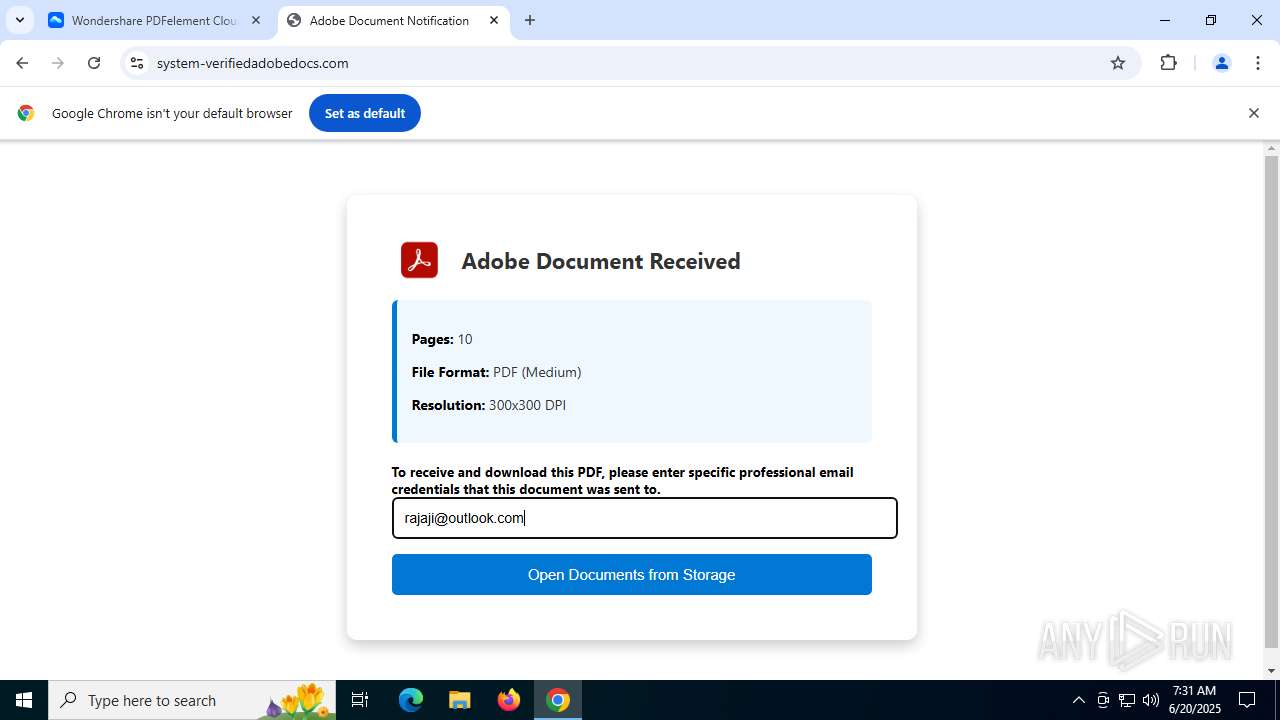The image size is (1280, 720).
Task: Click the address bar URL
Action: (x=253, y=63)
